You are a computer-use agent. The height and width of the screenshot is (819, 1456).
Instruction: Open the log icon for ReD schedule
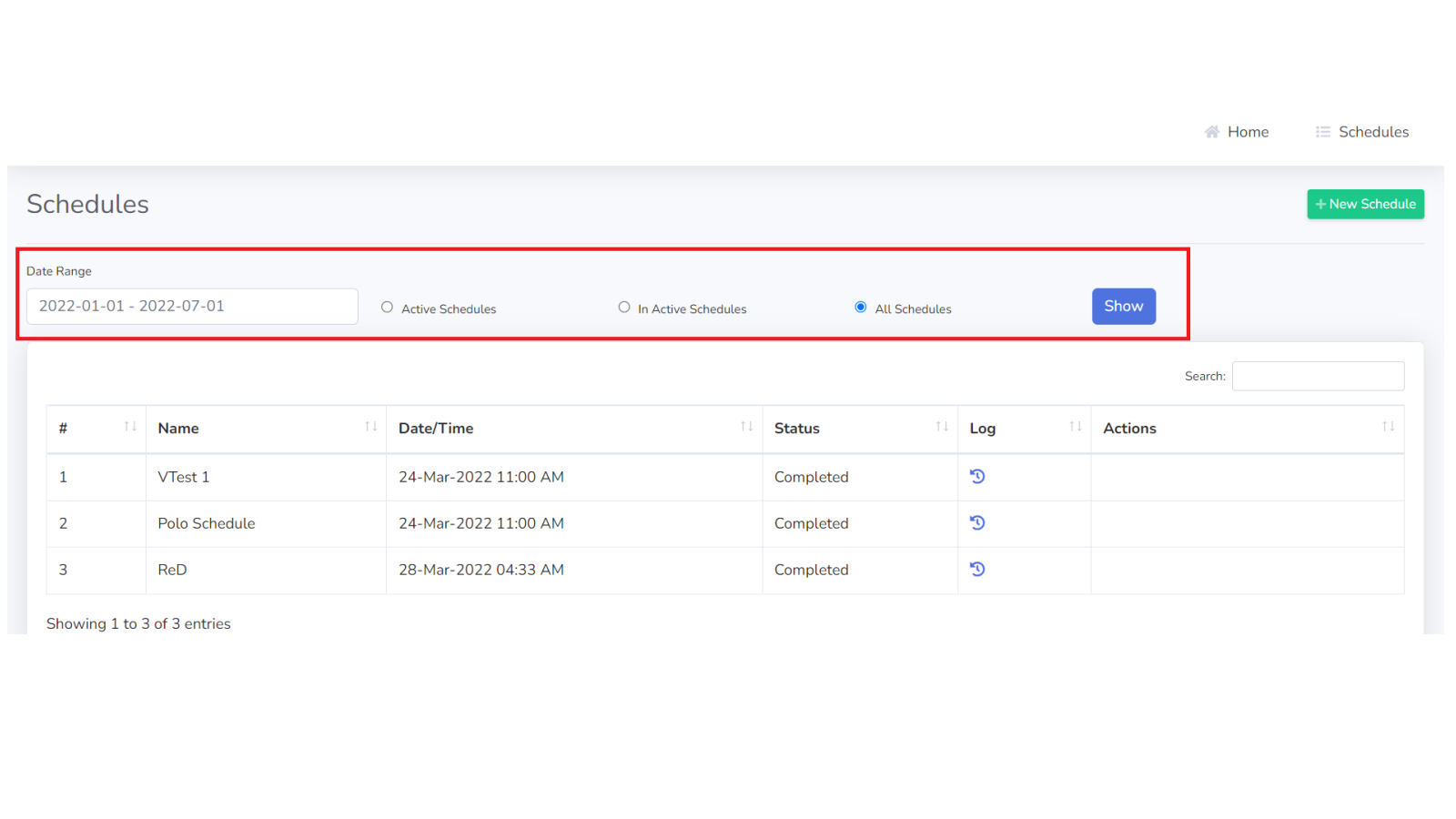(x=977, y=569)
